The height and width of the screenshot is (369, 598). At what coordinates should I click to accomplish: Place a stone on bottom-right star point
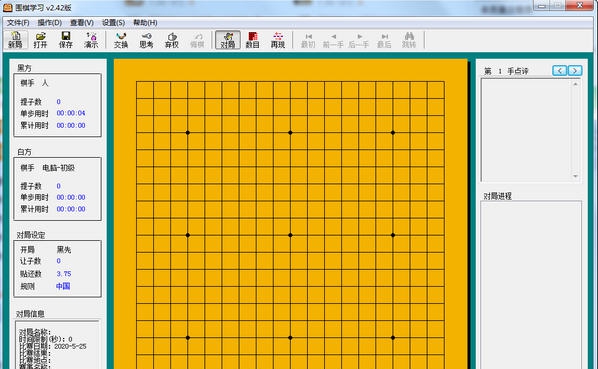[x=393, y=338]
